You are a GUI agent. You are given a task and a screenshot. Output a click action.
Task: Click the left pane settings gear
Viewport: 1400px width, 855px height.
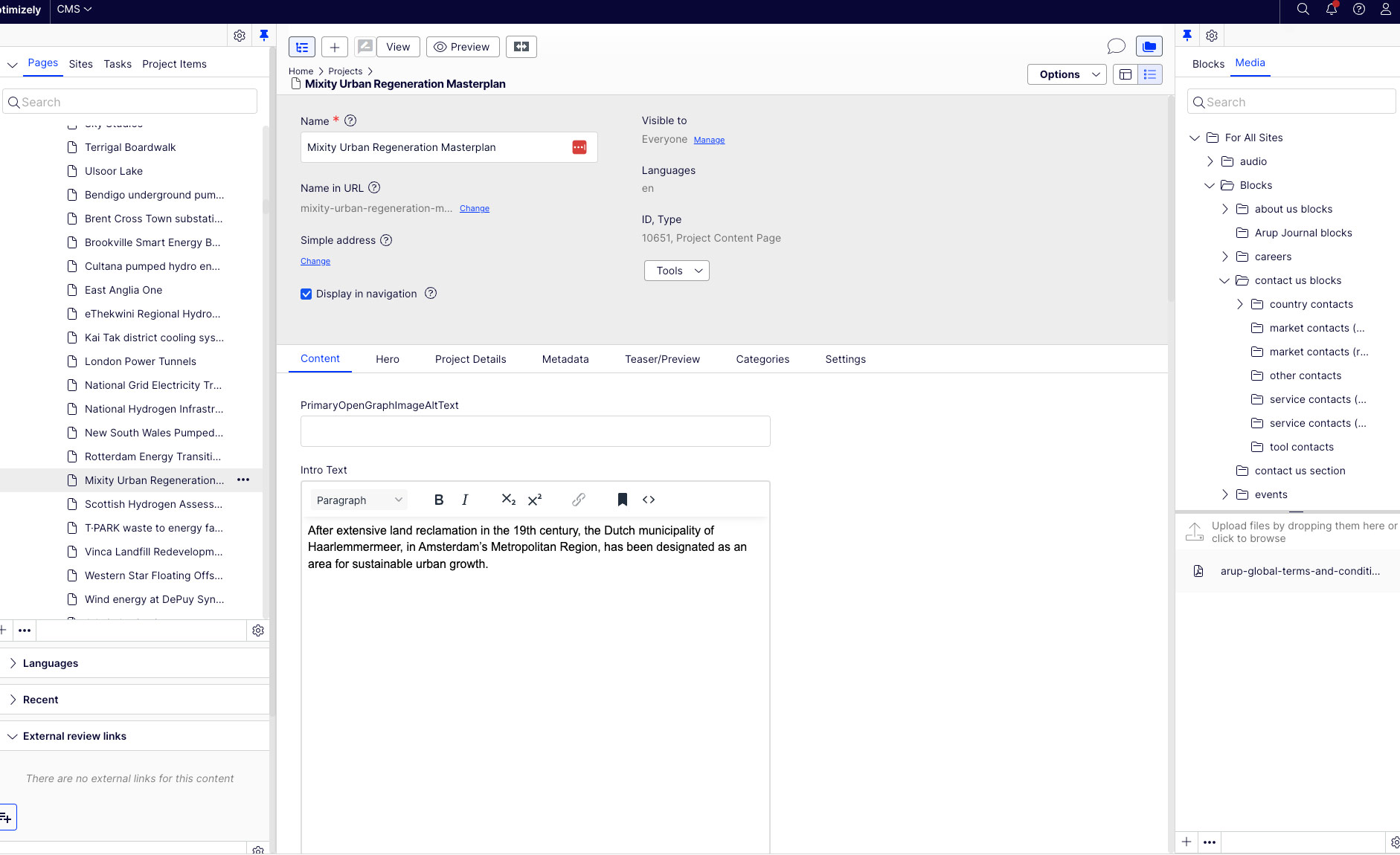click(x=240, y=36)
